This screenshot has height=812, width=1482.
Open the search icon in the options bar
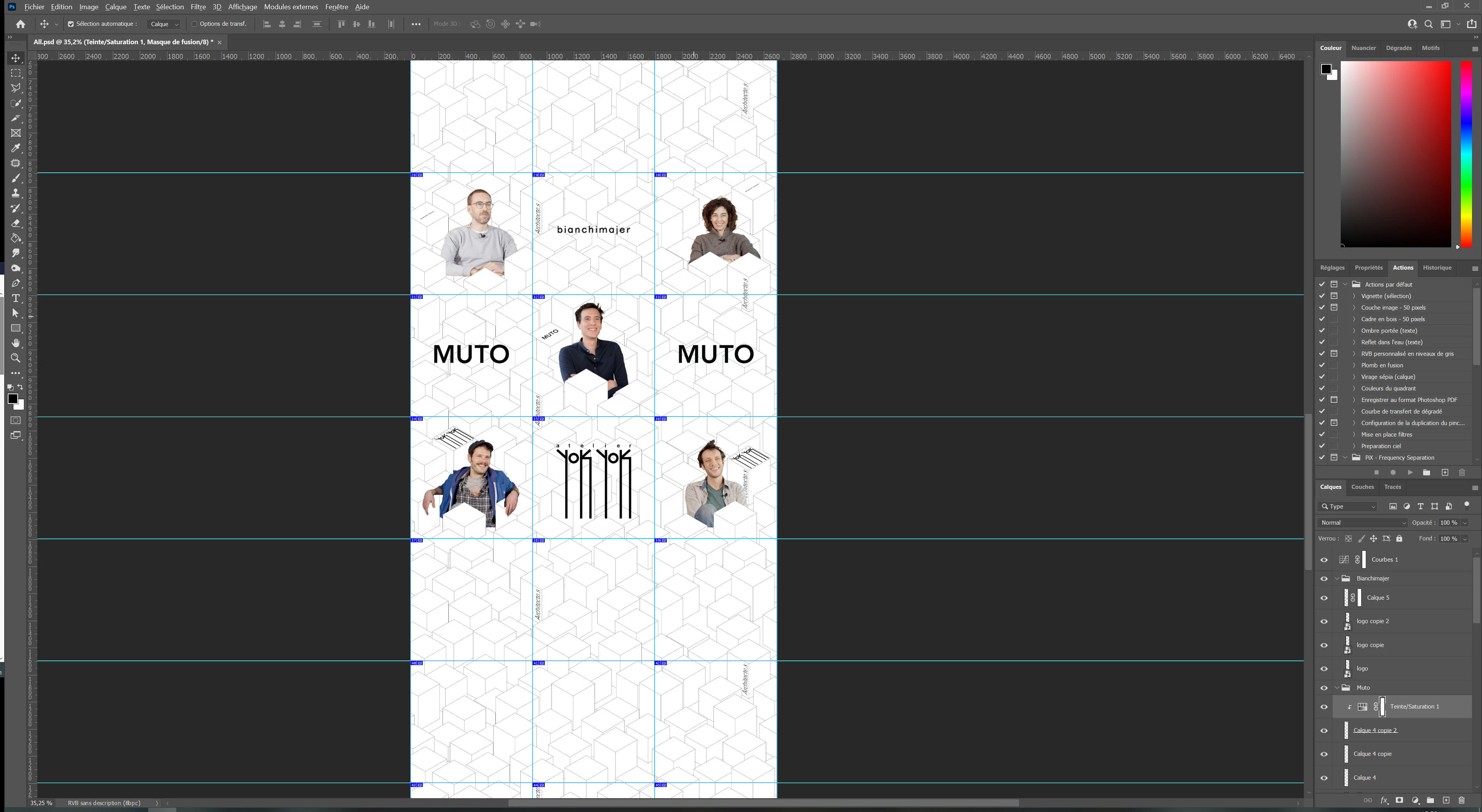1429,24
